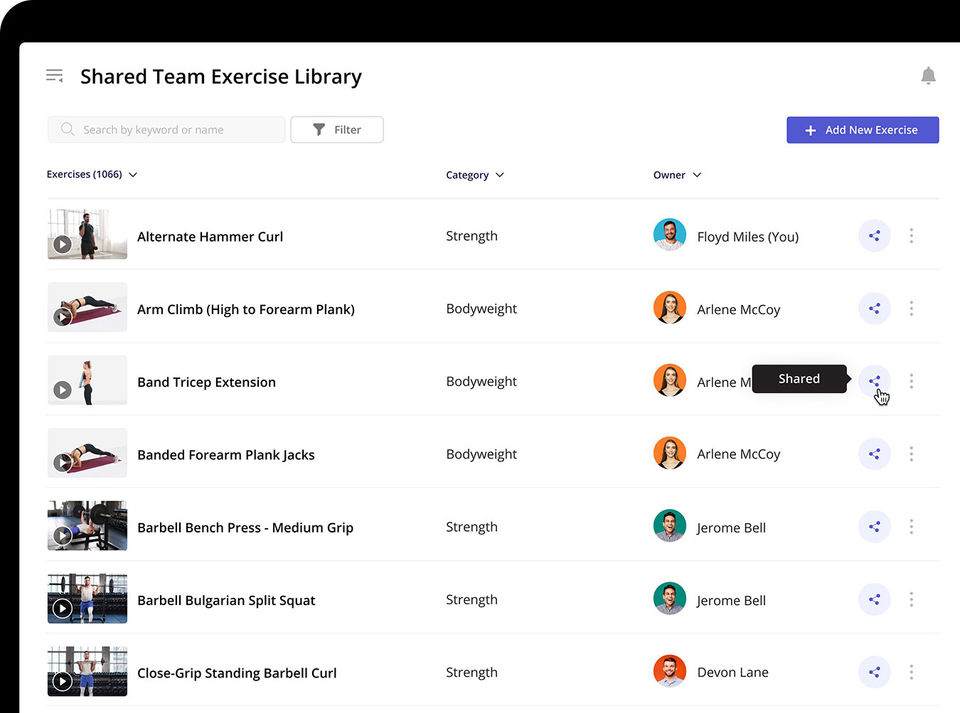Open more options for Banded Forearm Plank Jacks
Viewport: 960px width, 713px height.
[911, 454]
